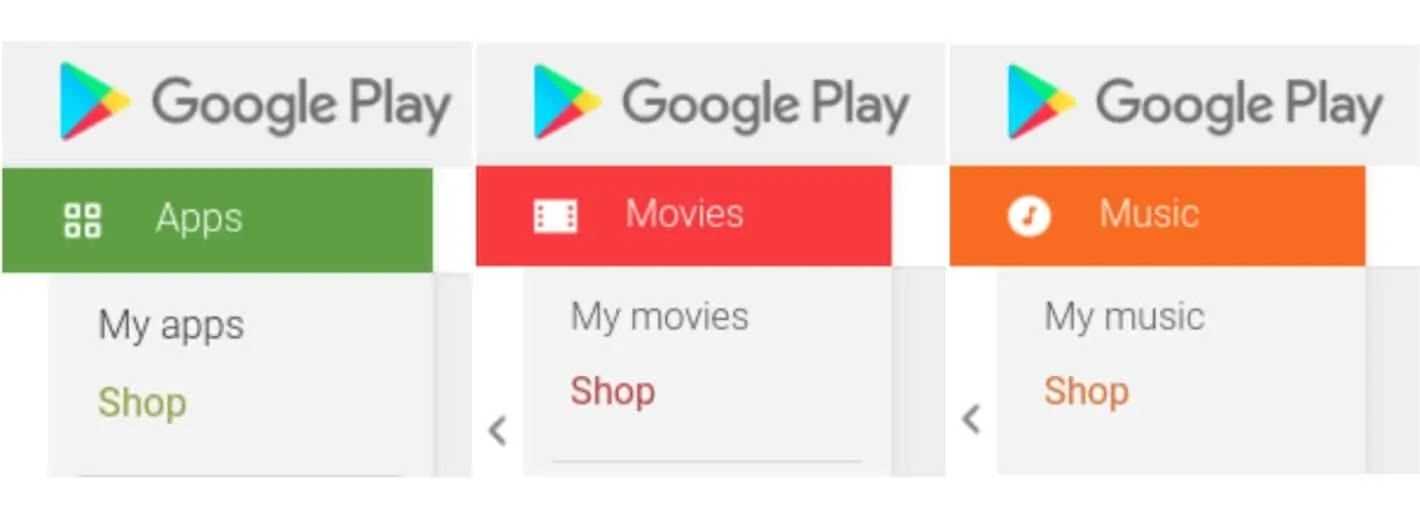1420x506 pixels.
Task: Click the Play triangle logo above Movies
Action: [x=567, y=101]
